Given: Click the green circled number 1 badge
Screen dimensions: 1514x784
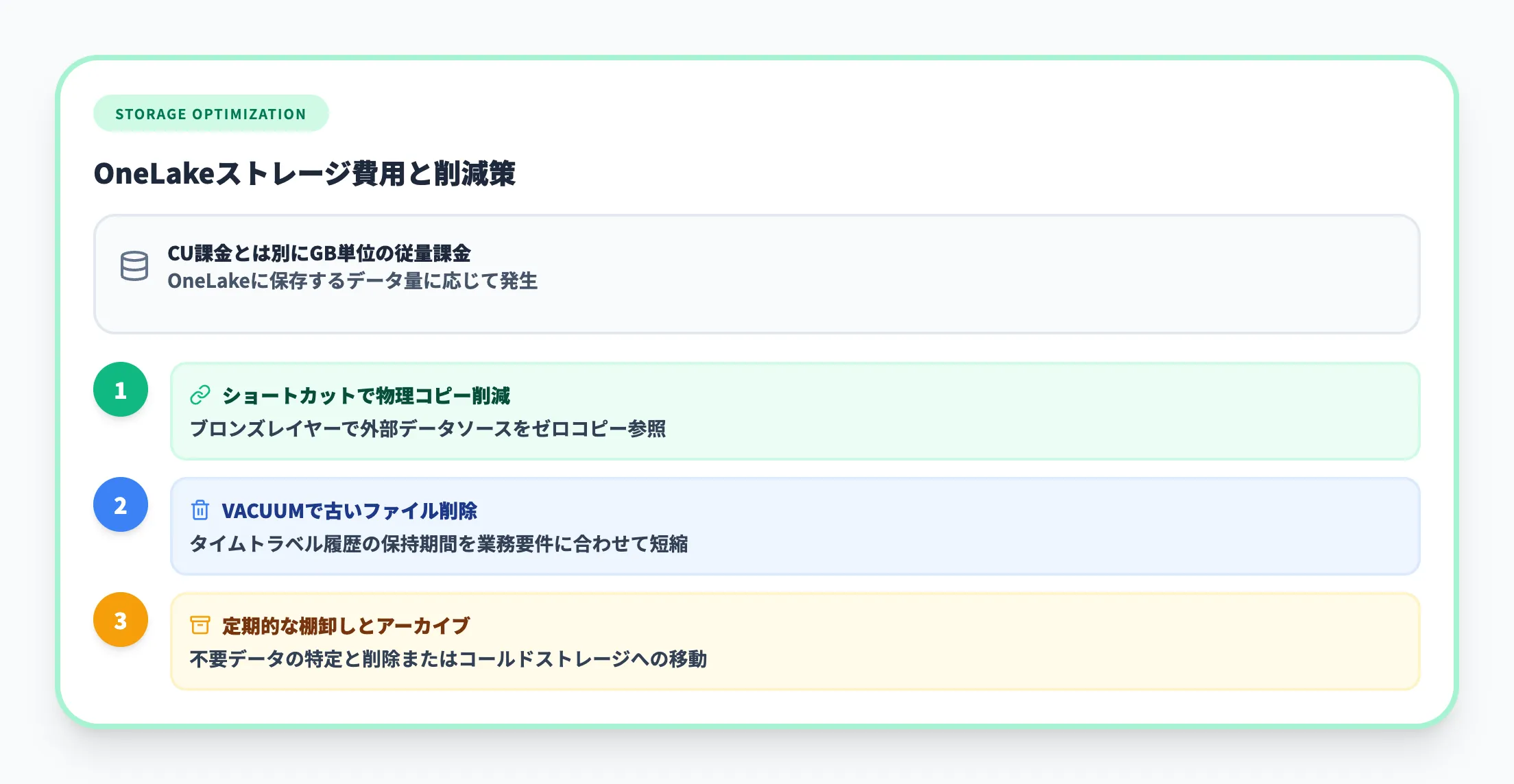Looking at the screenshot, I should pyautogui.click(x=121, y=391).
